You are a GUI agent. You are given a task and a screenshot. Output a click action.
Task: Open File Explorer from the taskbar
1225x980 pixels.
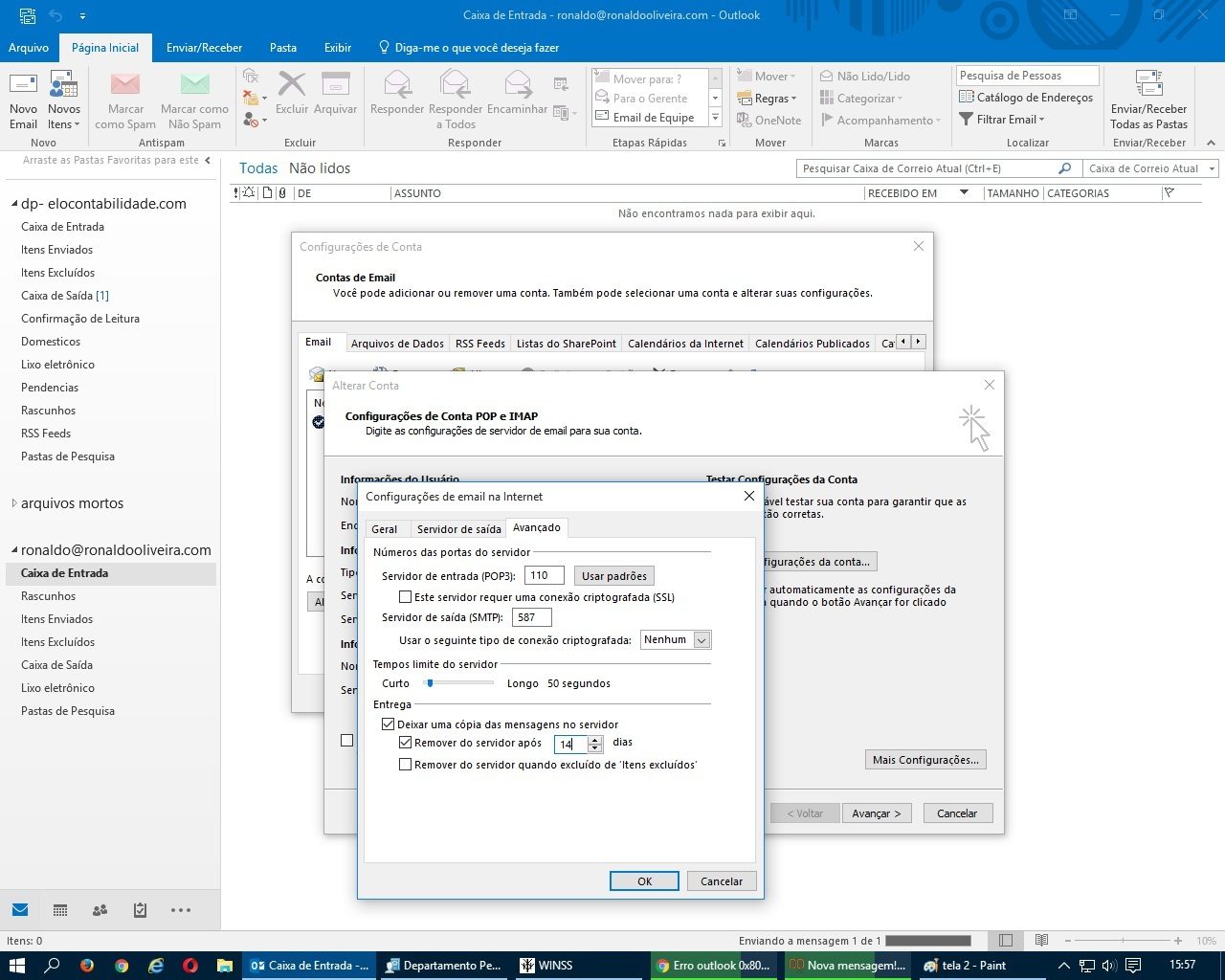[x=225, y=965]
